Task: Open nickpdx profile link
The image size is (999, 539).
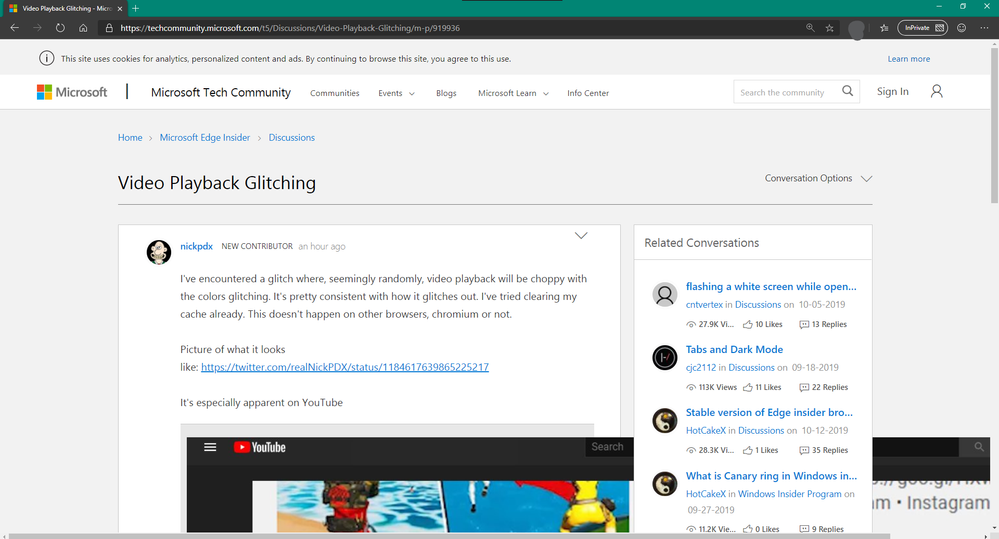Action: 196,246
